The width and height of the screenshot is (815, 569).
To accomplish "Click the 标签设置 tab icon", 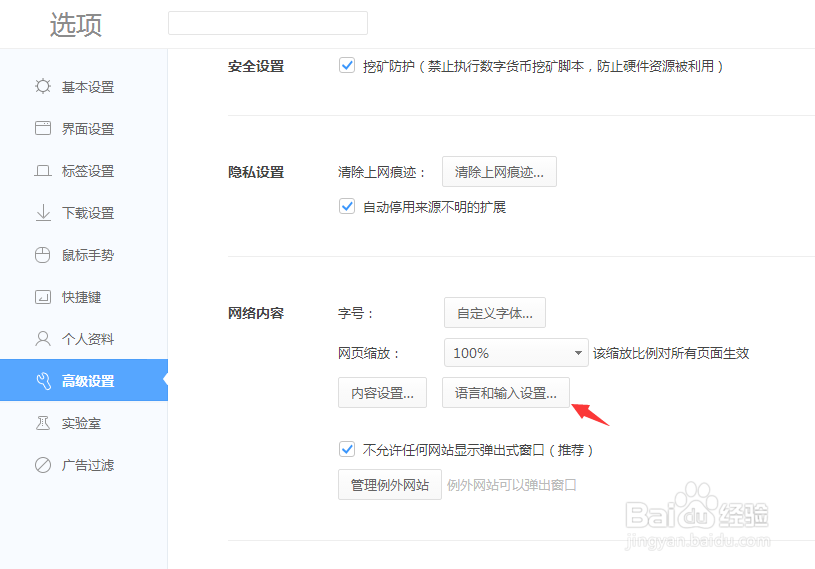I will (43, 170).
